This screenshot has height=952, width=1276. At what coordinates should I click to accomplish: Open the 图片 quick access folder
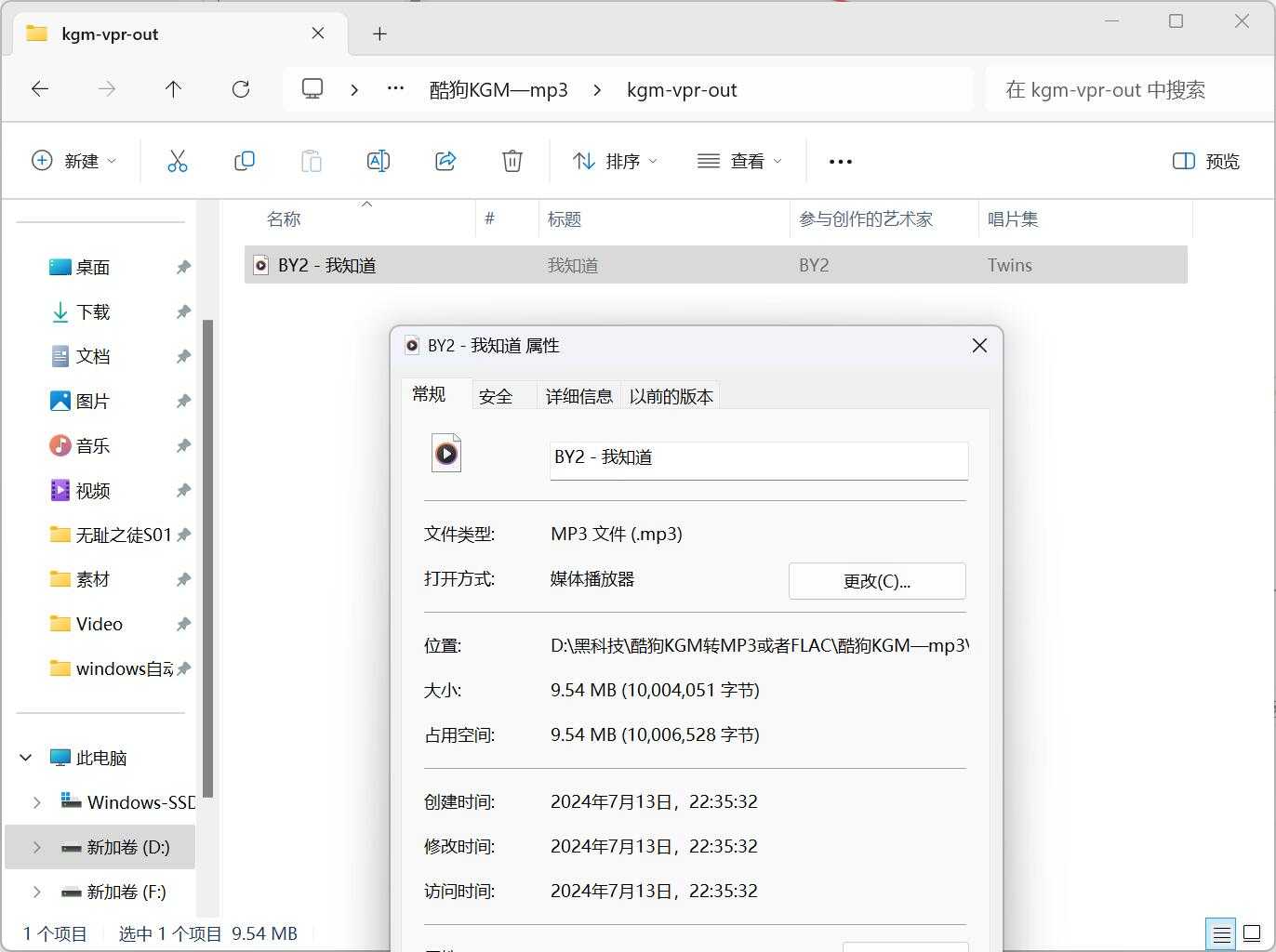(x=93, y=401)
